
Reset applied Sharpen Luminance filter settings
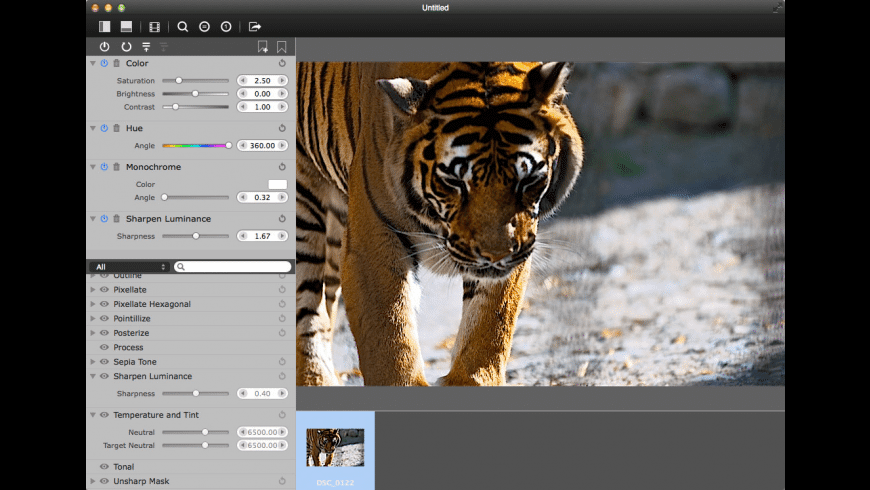pyautogui.click(x=282, y=219)
